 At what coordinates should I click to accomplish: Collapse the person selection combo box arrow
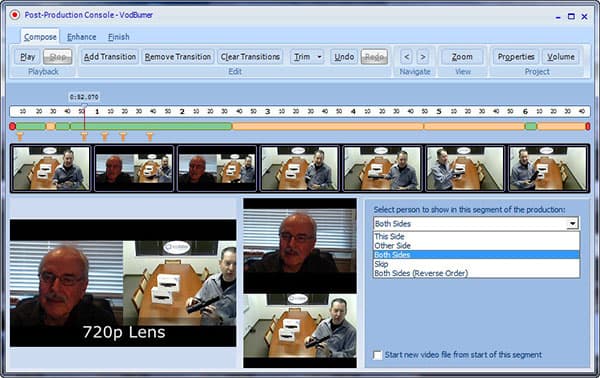click(572, 223)
